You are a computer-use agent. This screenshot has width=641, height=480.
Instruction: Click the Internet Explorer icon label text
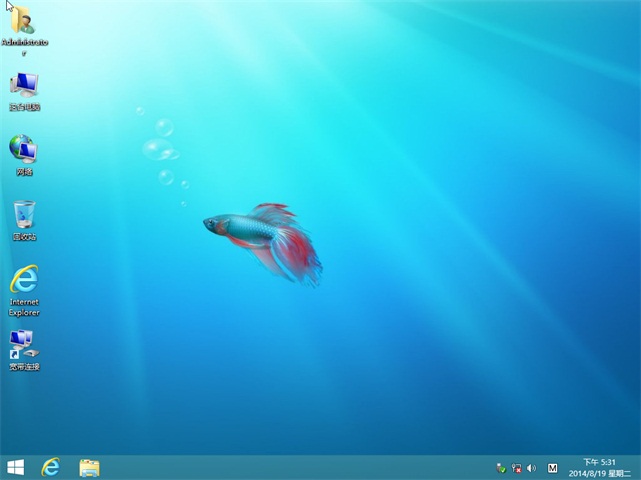click(24, 306)
